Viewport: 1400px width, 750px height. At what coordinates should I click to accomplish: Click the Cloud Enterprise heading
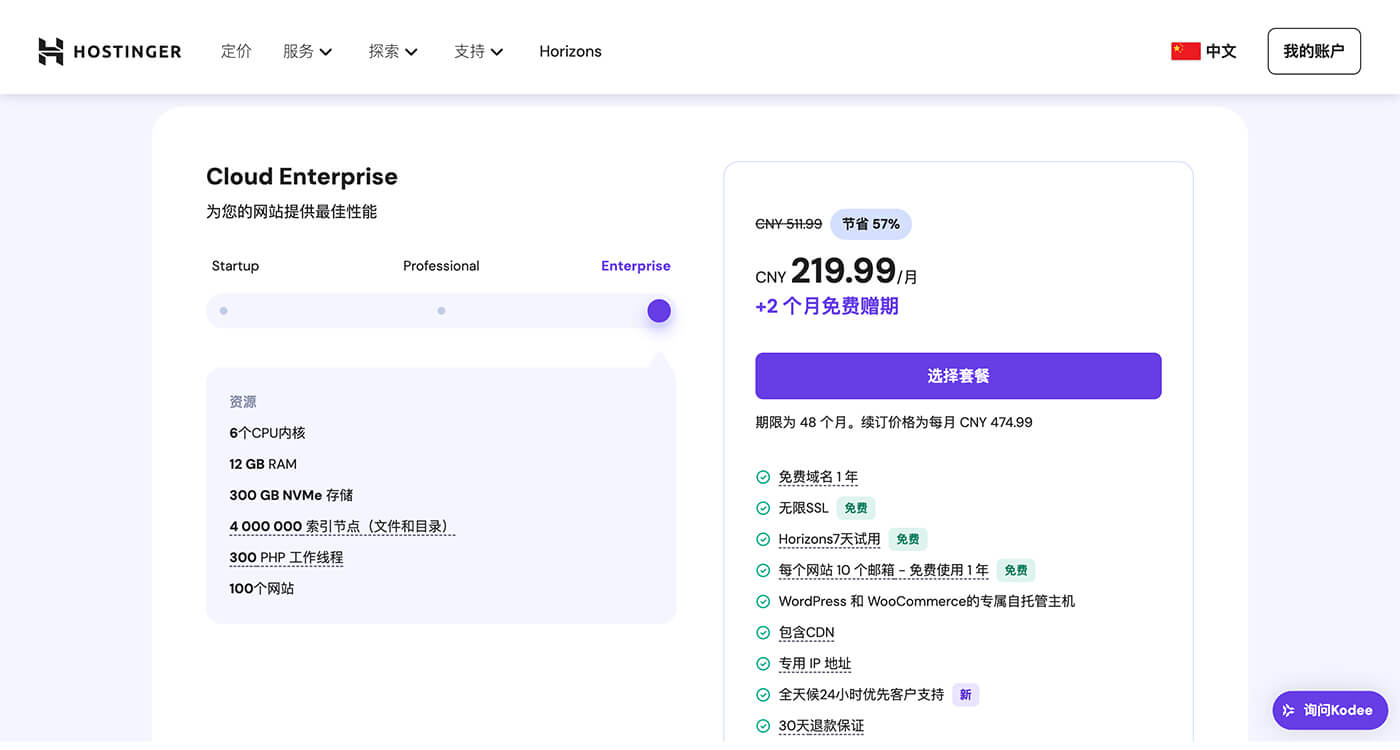click(302, 176)
